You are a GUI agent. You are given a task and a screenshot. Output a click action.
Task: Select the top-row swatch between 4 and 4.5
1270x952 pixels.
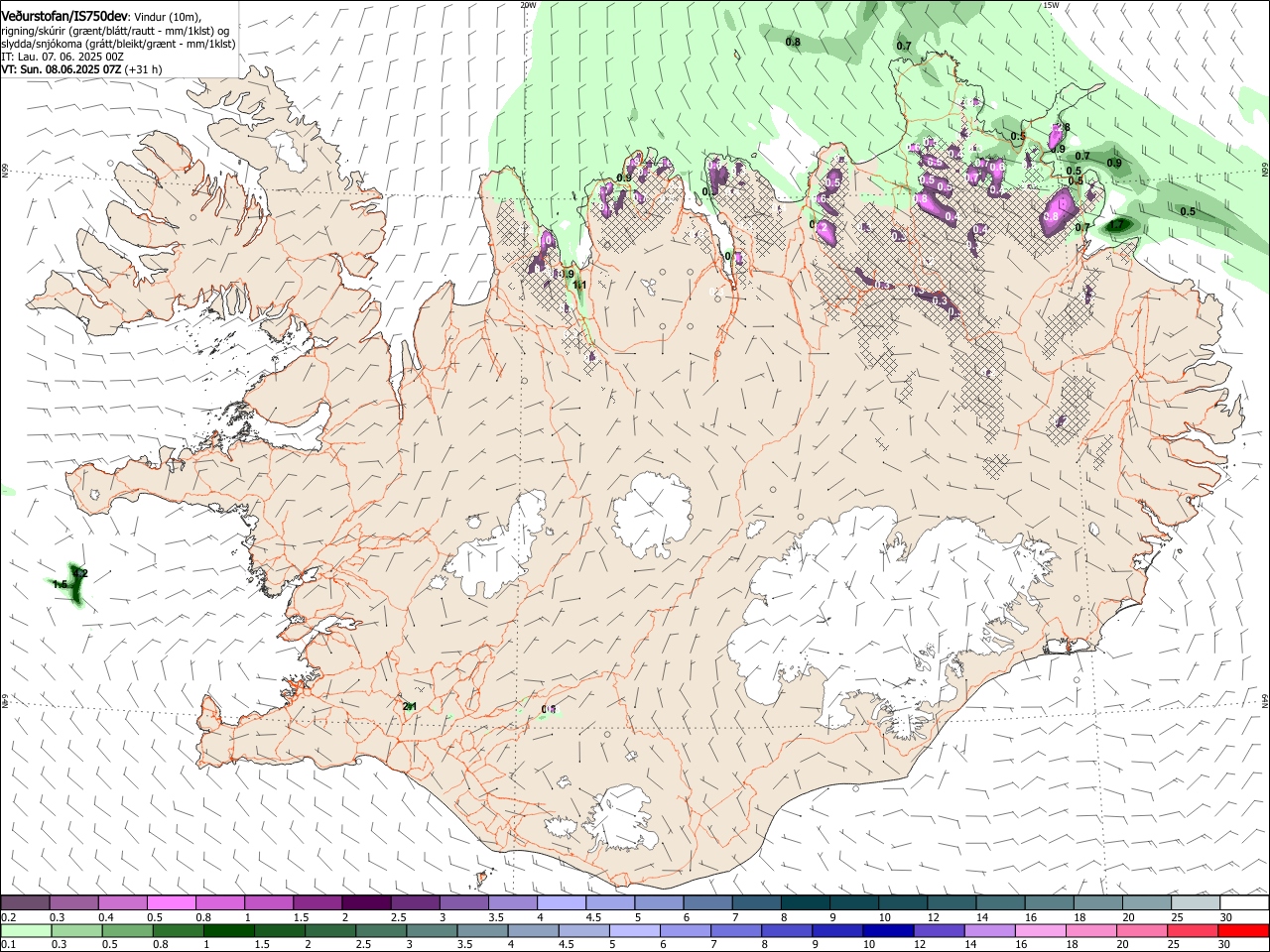(x=561, y=902)
